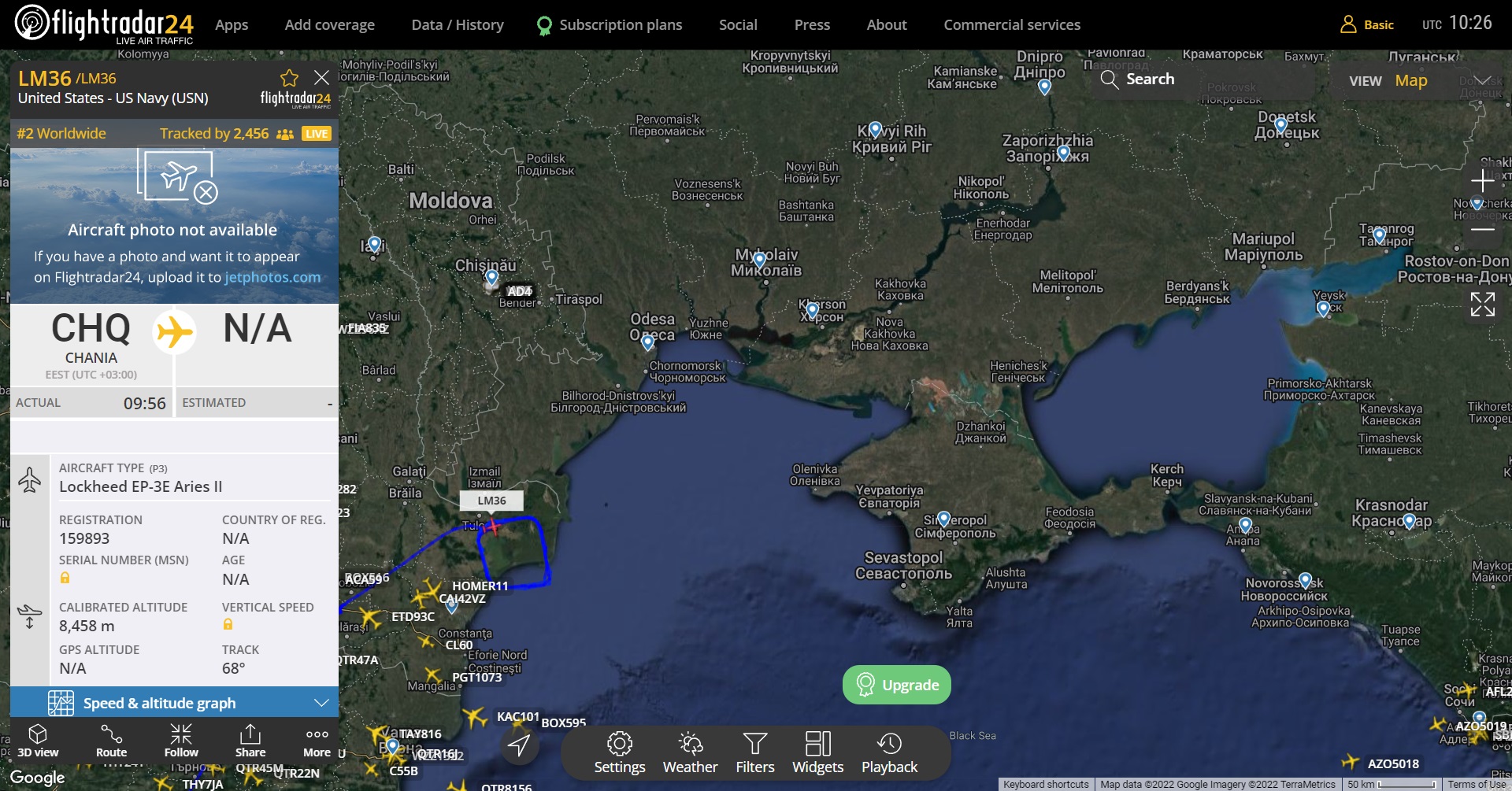The image size is (1512, 791).
Task: Open the VIEW Map dropdown
Action: [1417, 80]
